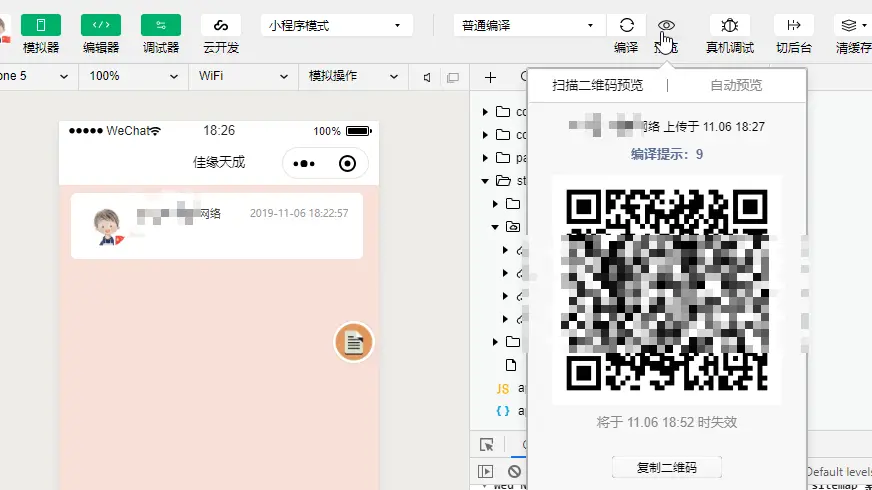This screenshot has width=872, height=490.
Task: Mute the simulator sound icon
Action: click(427, 77)
